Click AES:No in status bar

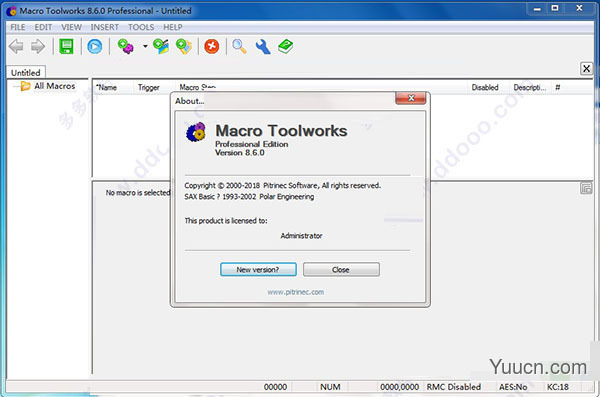(x=513, y=387)
